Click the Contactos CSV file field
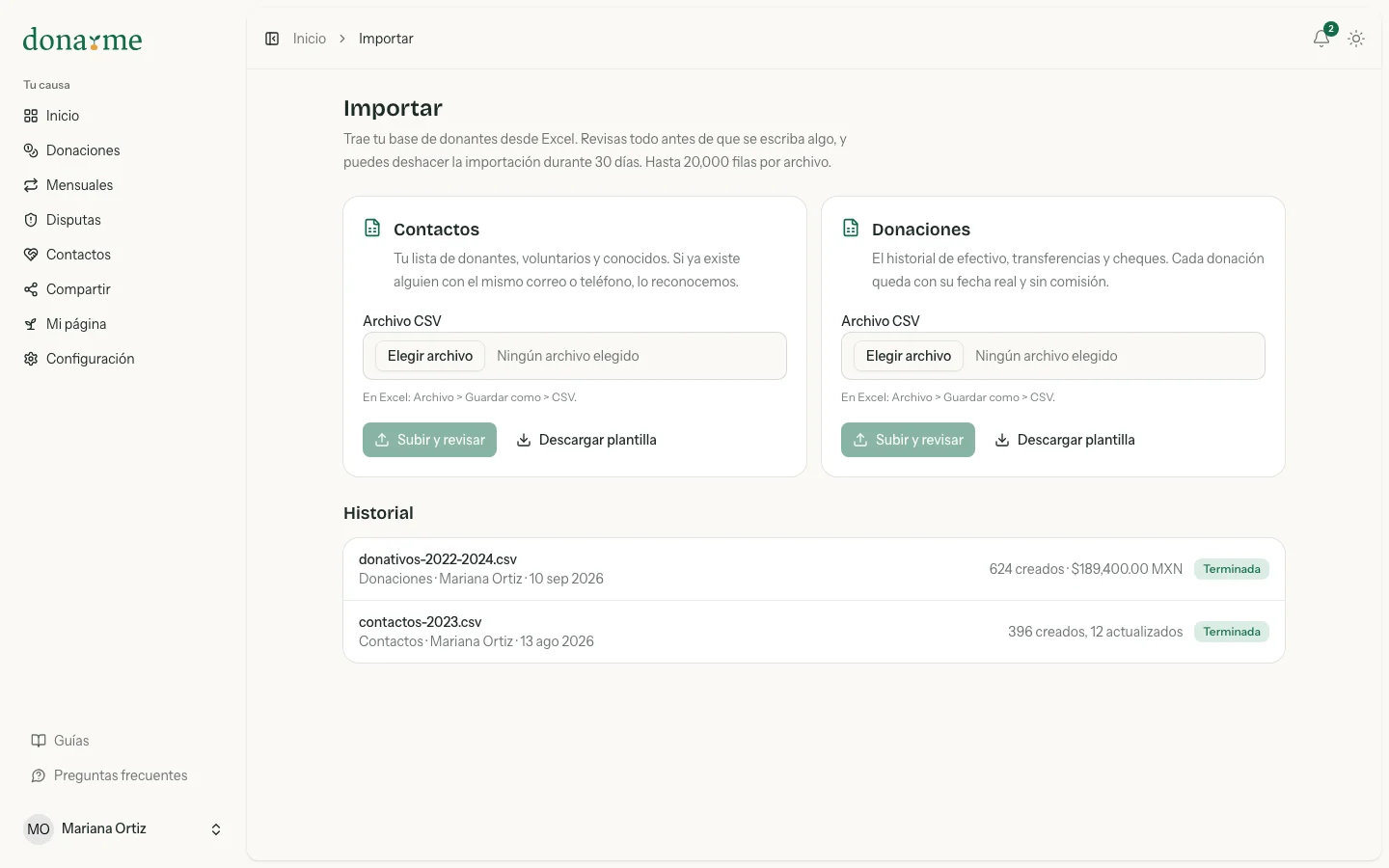 coord(575,356)
